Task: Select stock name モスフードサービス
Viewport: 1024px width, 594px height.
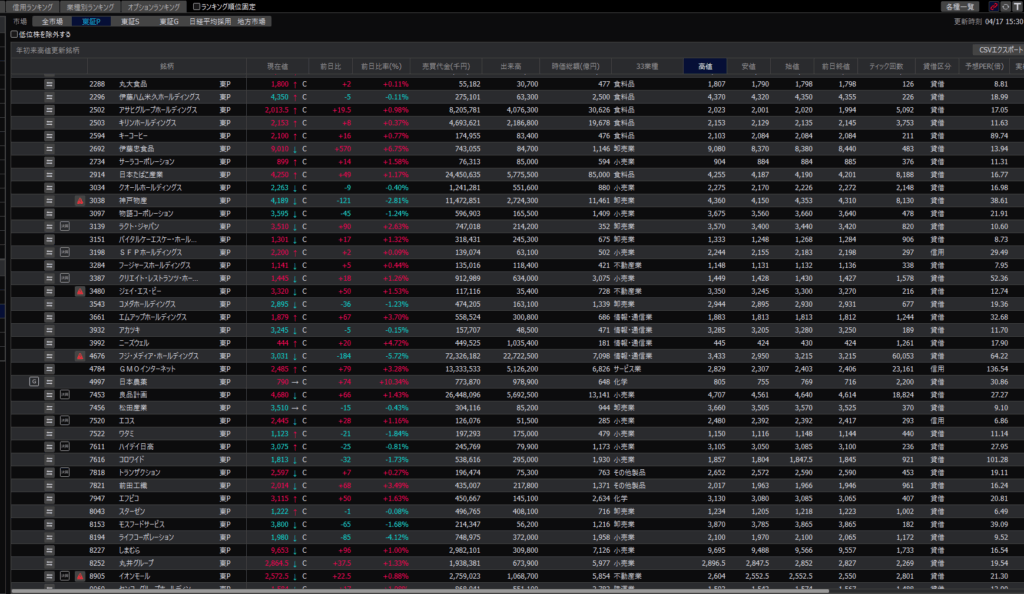Action: click(142, 524)
